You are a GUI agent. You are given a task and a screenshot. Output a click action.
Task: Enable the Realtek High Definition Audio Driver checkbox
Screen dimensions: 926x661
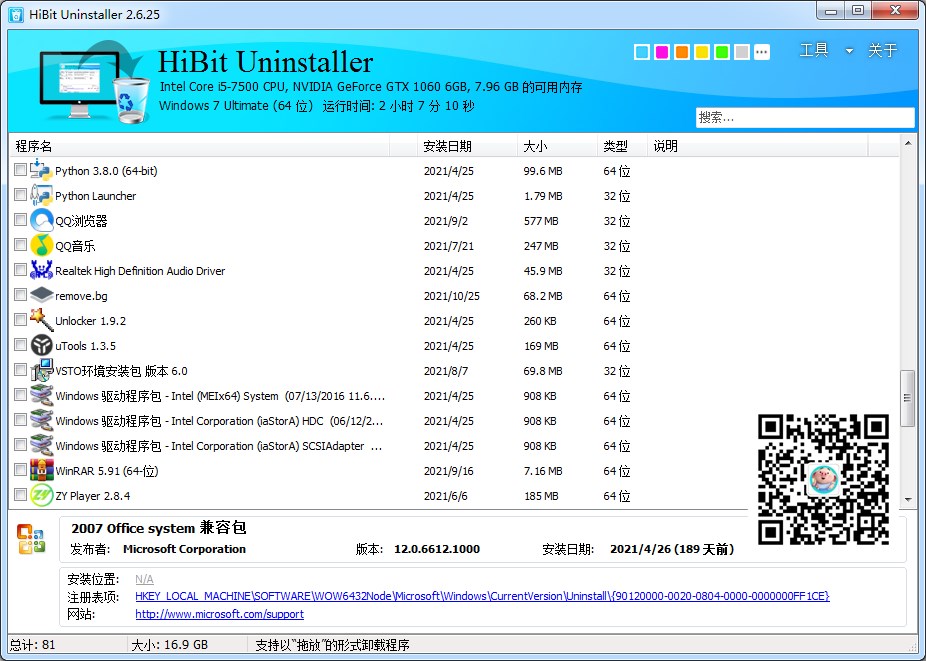click(x=20, y=270)
